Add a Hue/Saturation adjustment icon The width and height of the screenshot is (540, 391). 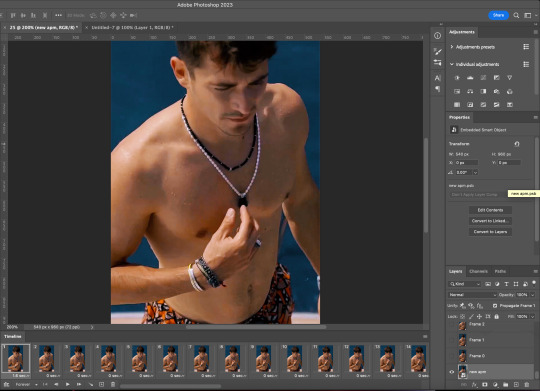click(457, 91)
